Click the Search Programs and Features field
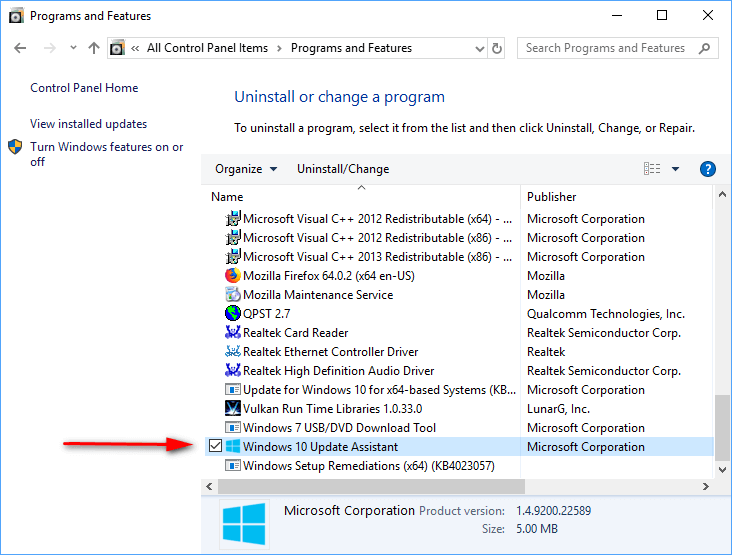 610,48
